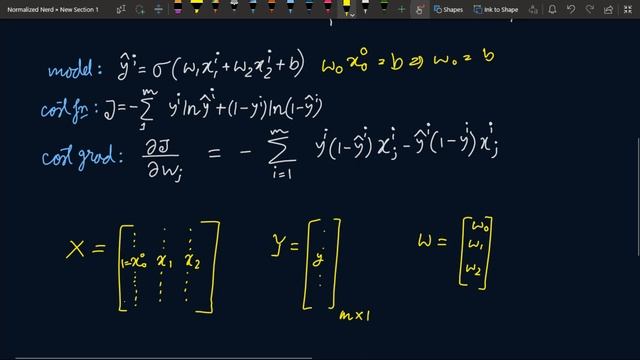Choose the Lasso Select tool

140,9
